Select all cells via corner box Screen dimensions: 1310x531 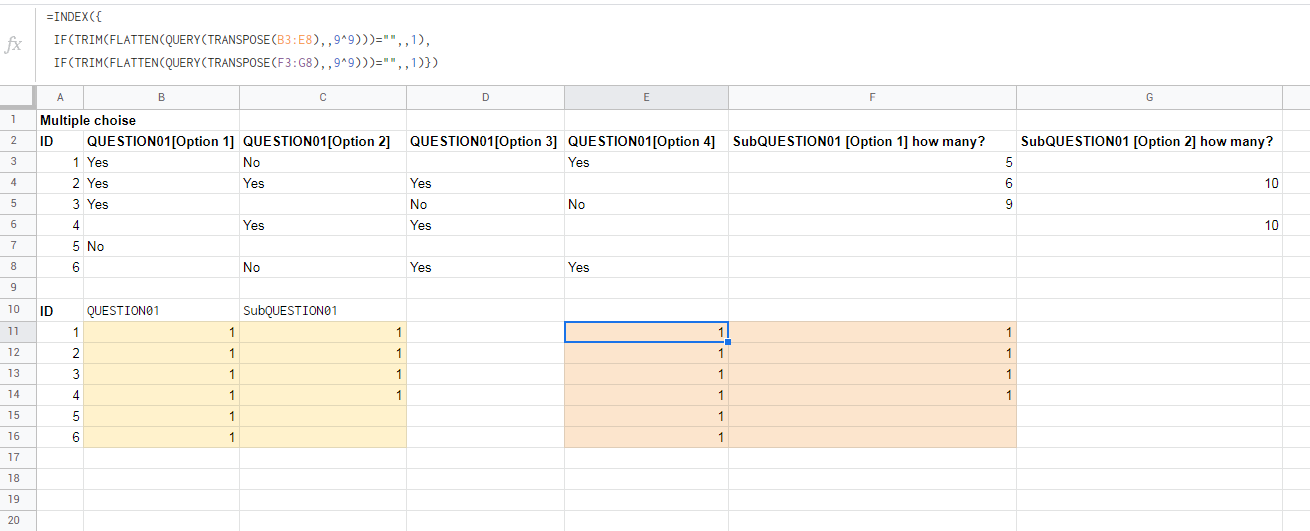point(18,97)
